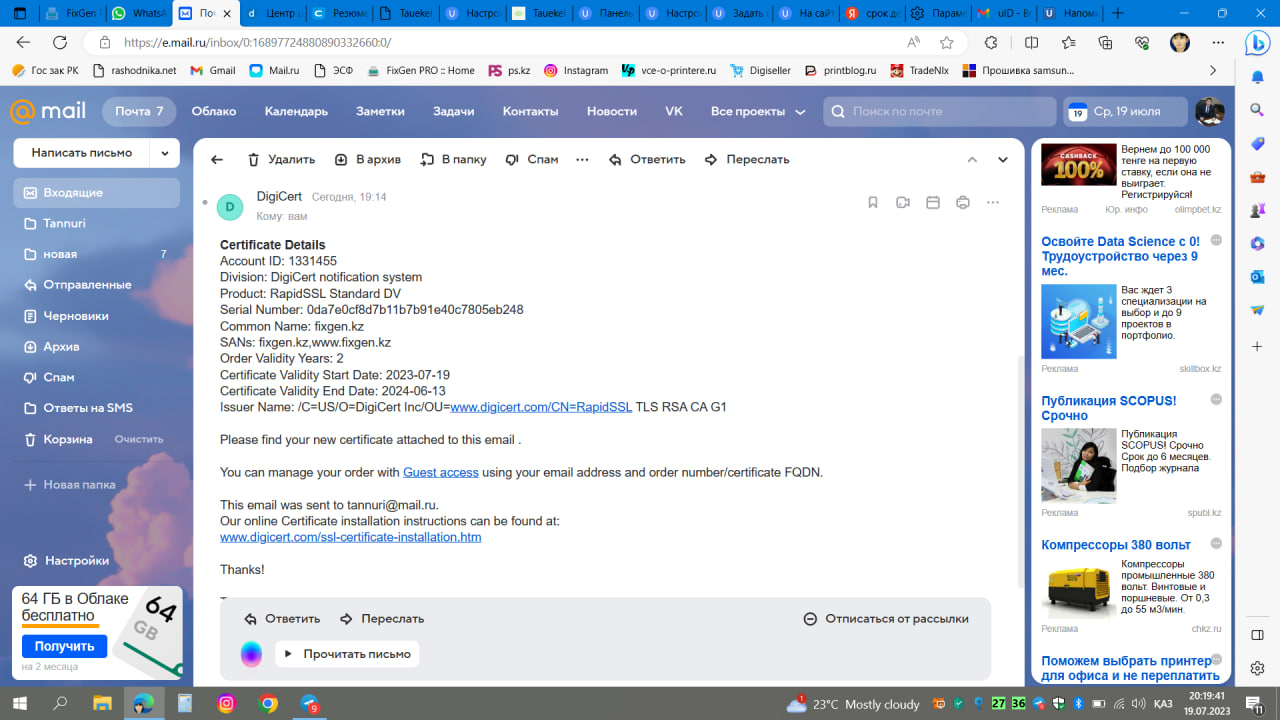
Task: Click the calendar icon in email header
Action: pyautogui.click(x=933, y=202)
